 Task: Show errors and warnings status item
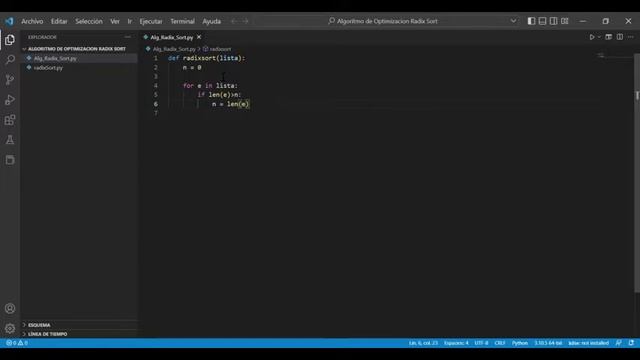pos(17,343)
